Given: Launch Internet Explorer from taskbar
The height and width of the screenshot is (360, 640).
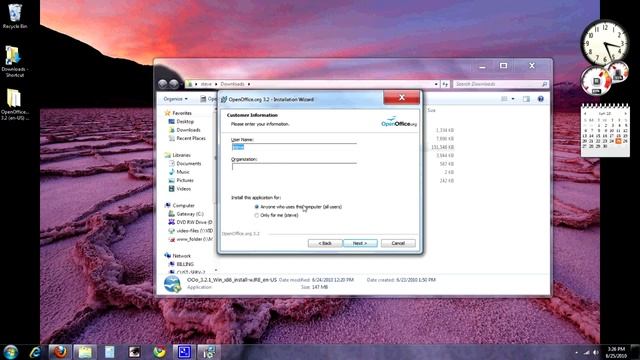Looking at the screenshot, I should 36,352.
